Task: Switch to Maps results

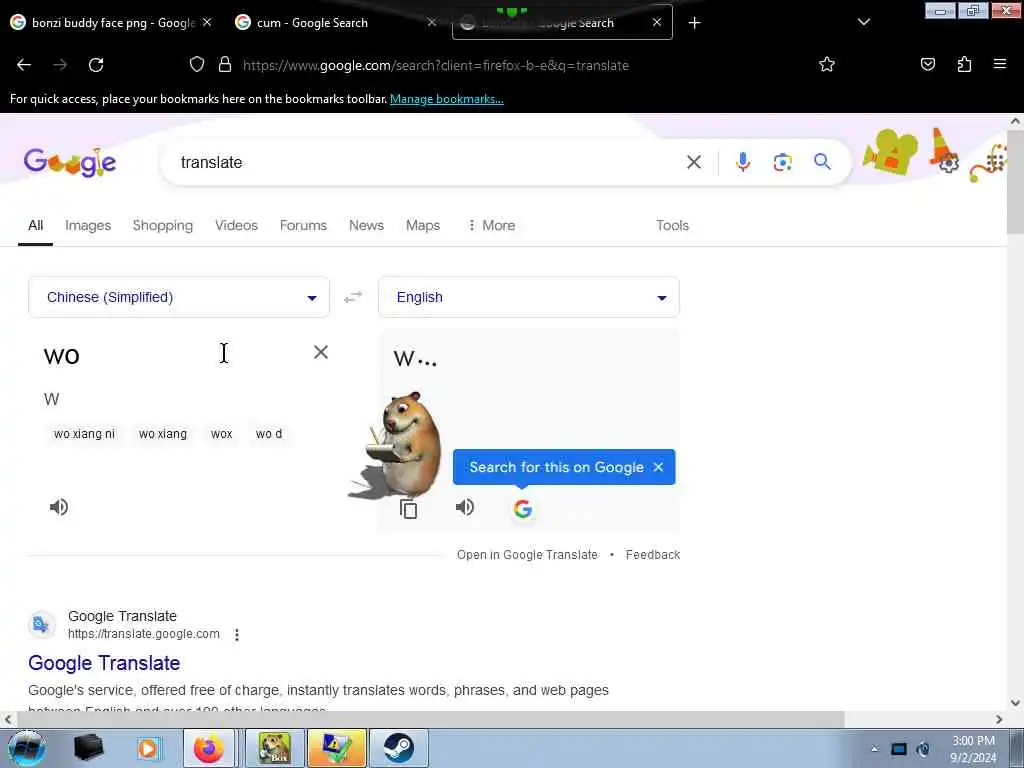Action: point(423,225)
